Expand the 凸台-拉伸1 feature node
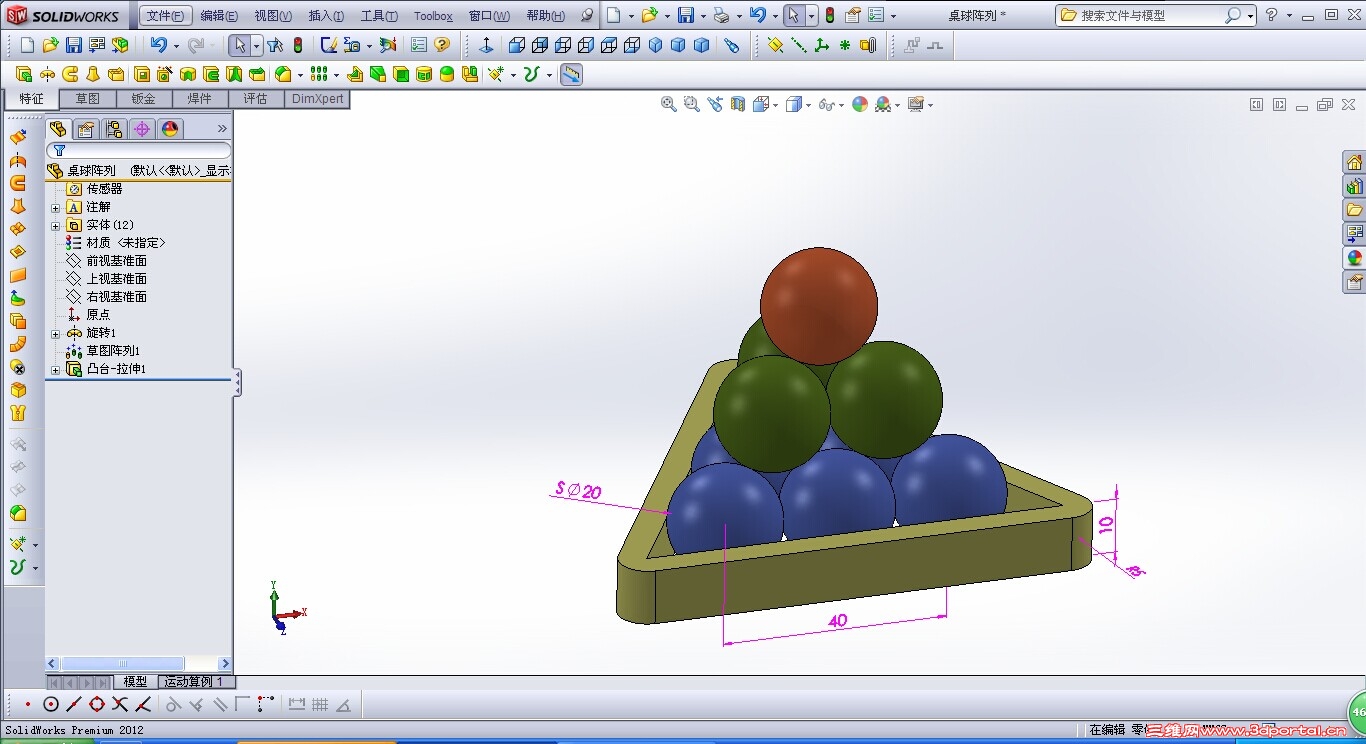This screenshot has width=1366, height=744. point(56,370)
